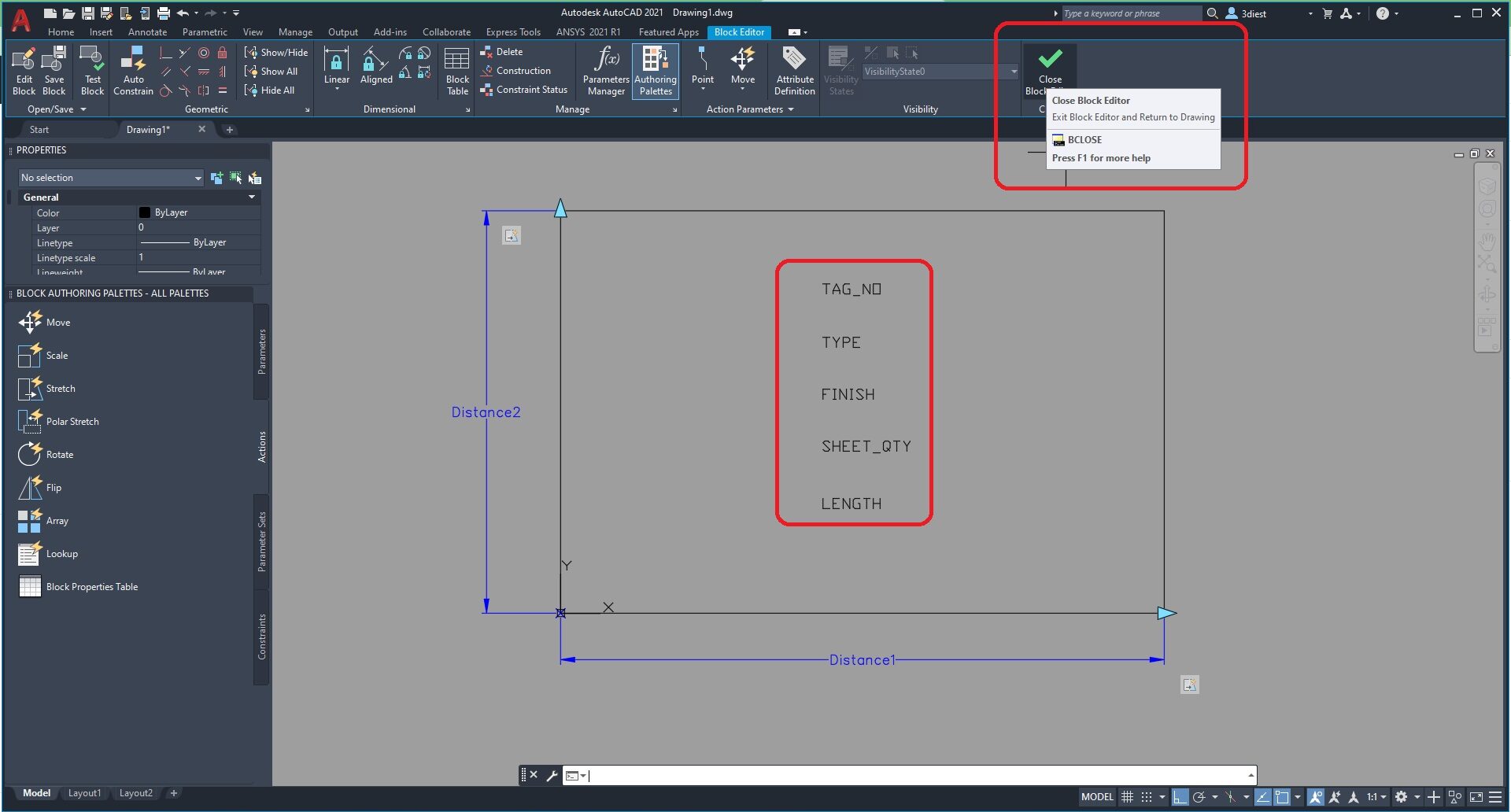Choose the Equal constraint icon

pyautogui.click(x=223, y=90)
